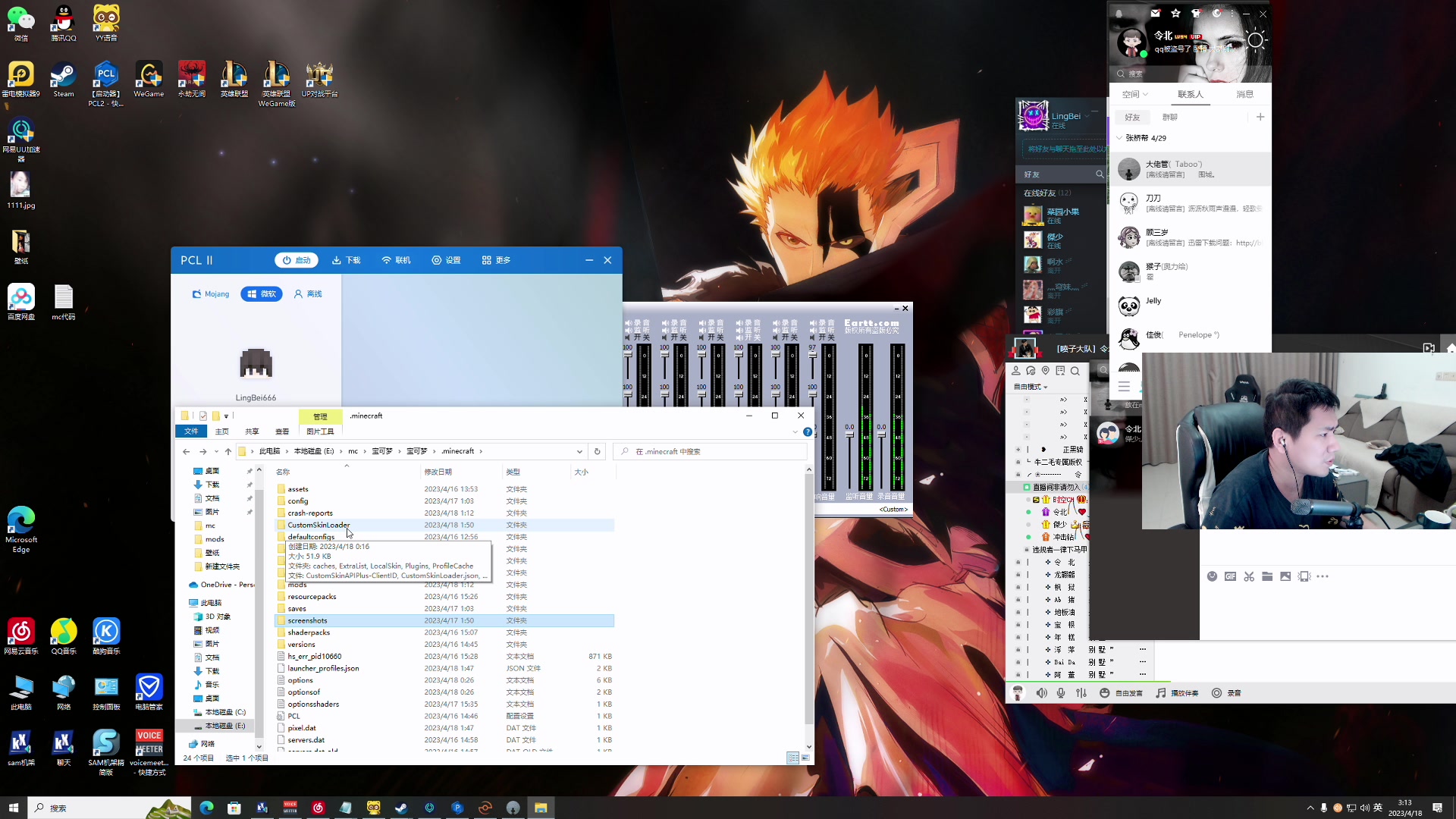Image resolution: width=1456 pixels, height=819 pixels.
Task: Open the PCL2 launcher desktop shortcut
Action: [x=106, y=83]
